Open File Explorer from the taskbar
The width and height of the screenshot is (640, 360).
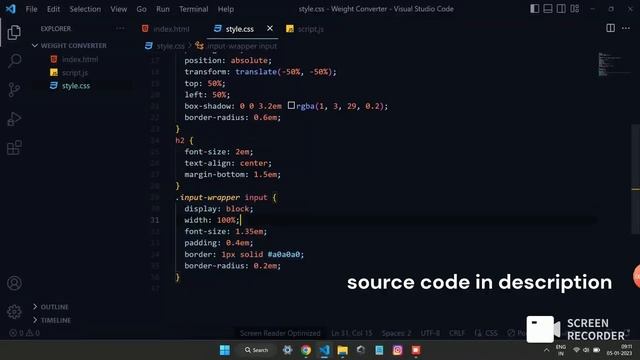(342, 350)
